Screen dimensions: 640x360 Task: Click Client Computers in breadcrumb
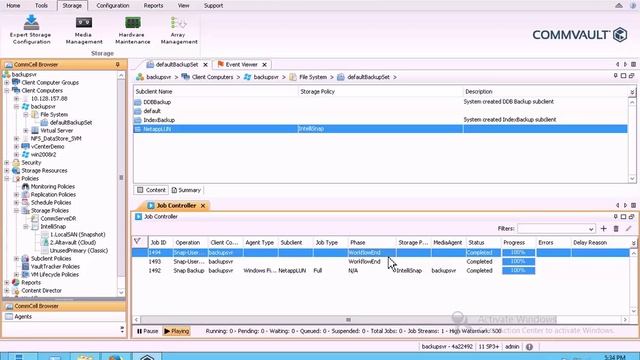click(x=212, y=77)
